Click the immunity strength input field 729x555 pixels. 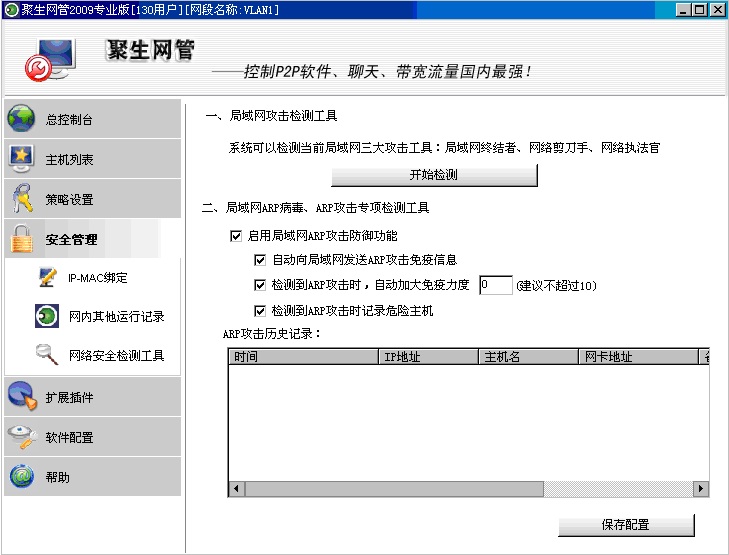[x=496, y=285]
